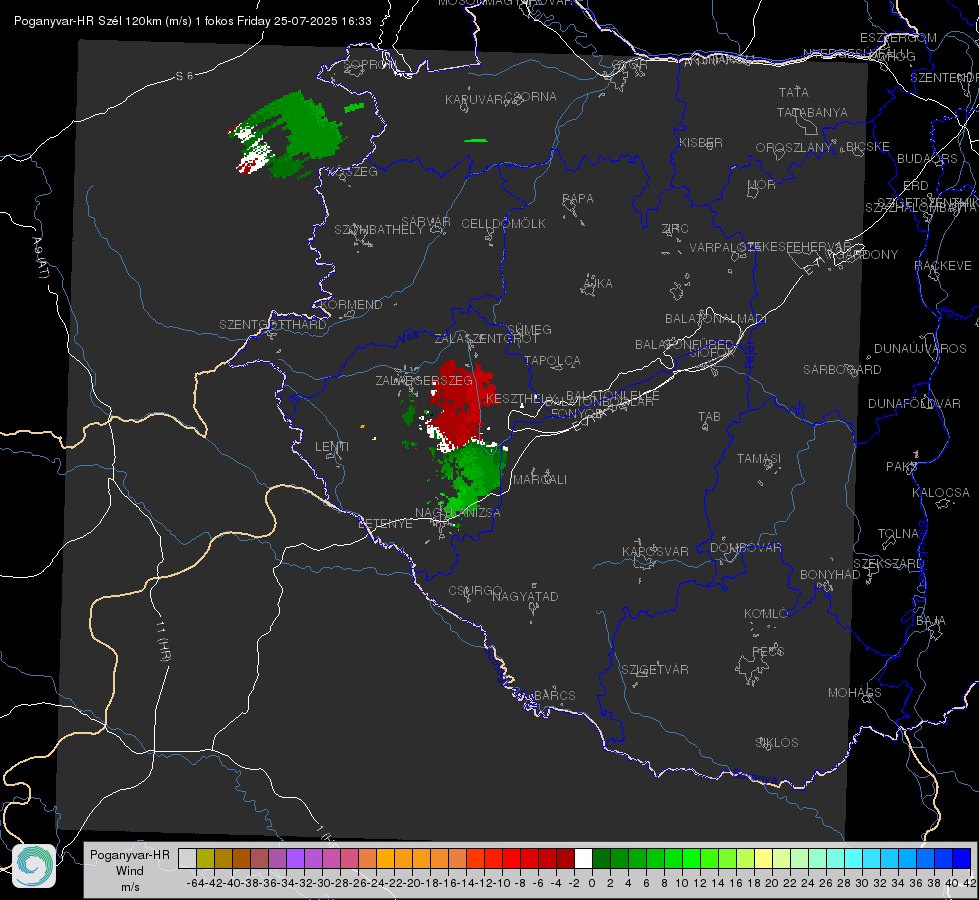Click the KÖRMEND city label
Viewport: 979px width, 900px height.
pos(351,305)
